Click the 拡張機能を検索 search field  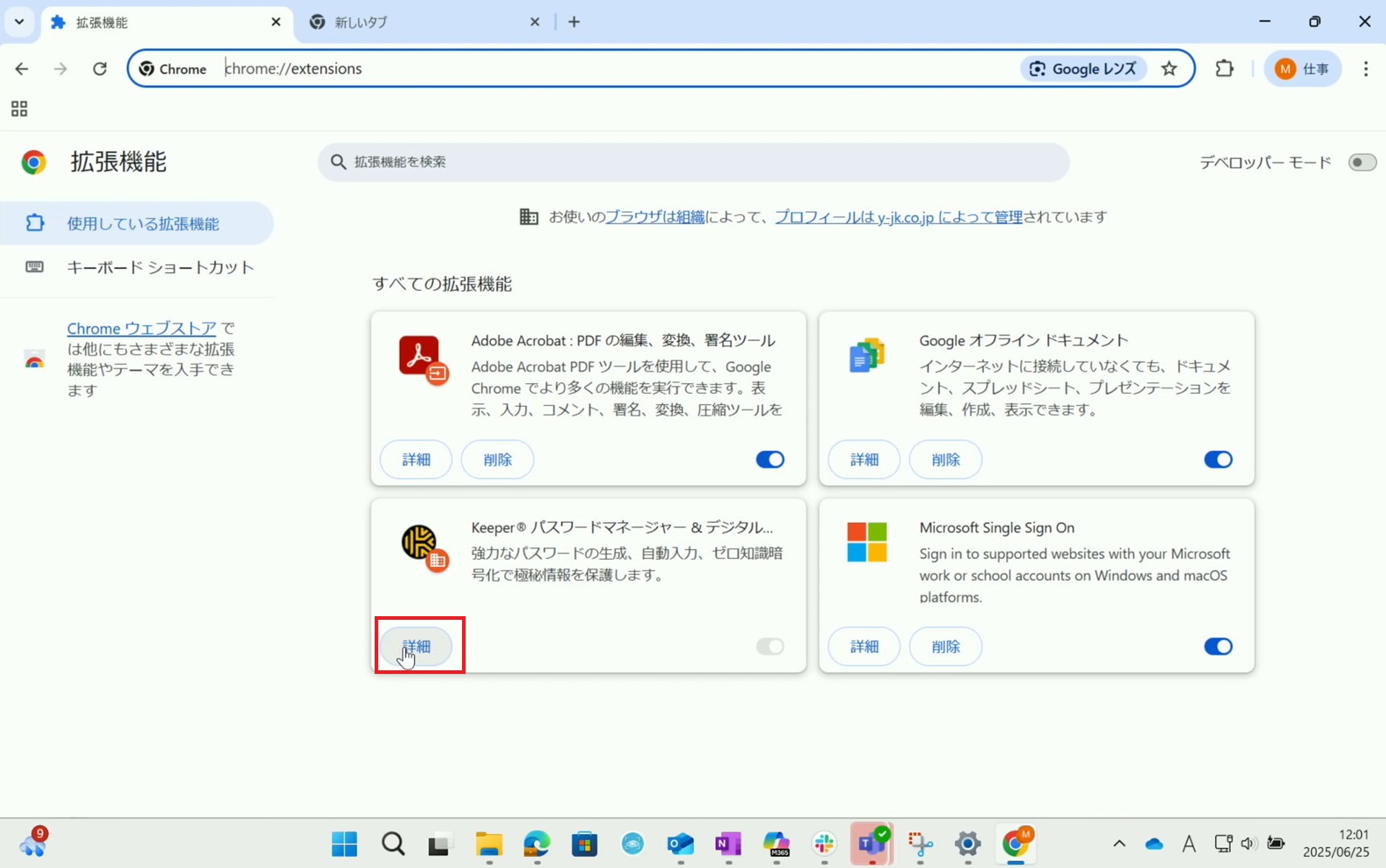(x=693, y=162)
